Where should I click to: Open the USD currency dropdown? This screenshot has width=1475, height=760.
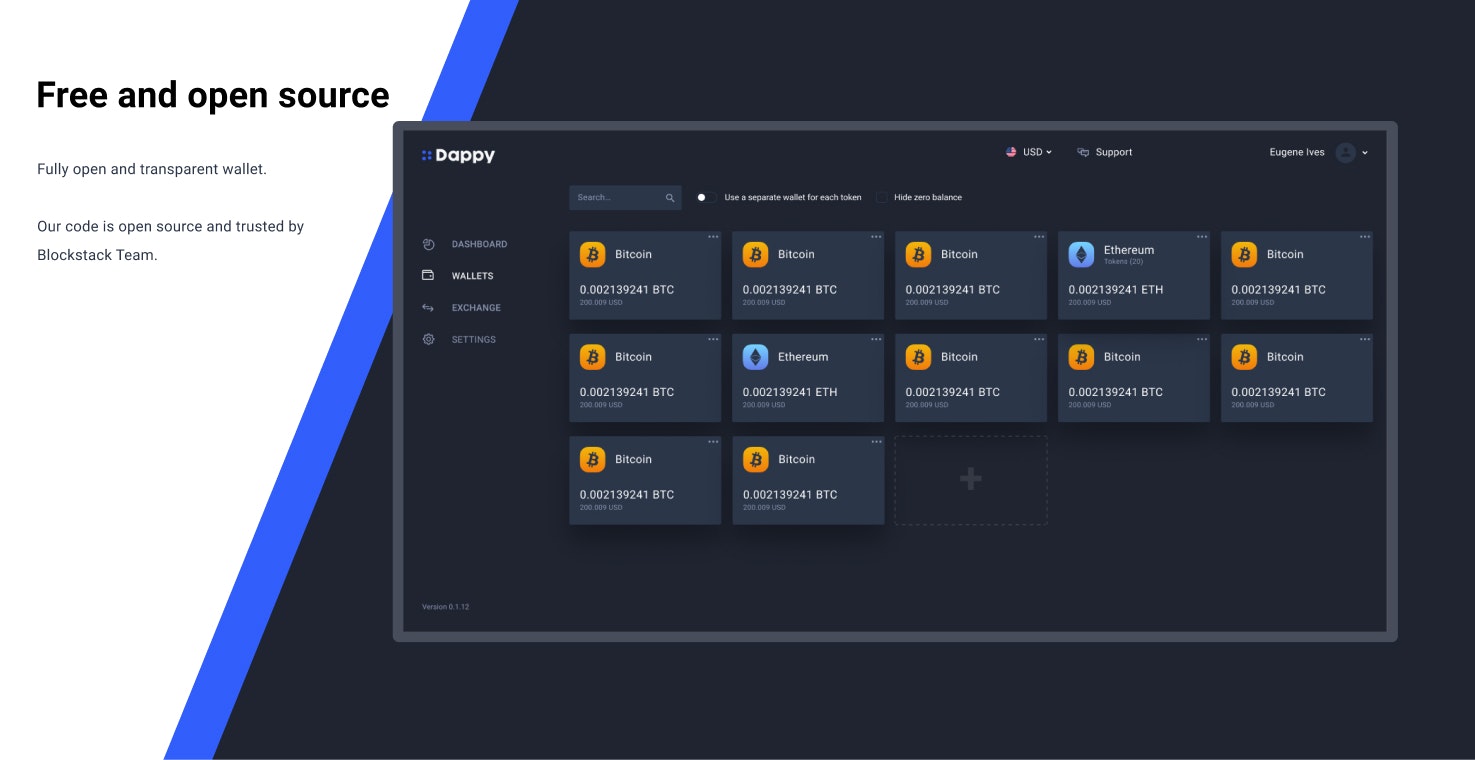(x=1031, y=152)
